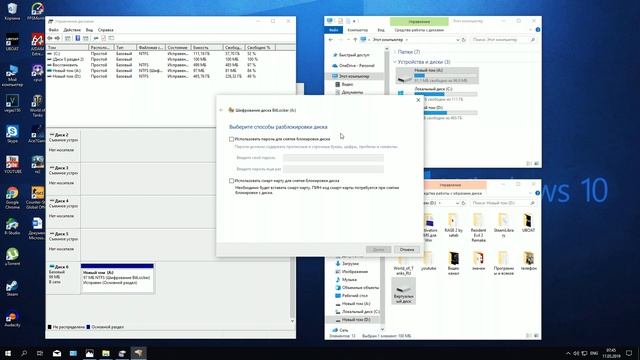Click Refresh icon in Этот компьютер address bar

pyautogui.click(x=464, y=40)
